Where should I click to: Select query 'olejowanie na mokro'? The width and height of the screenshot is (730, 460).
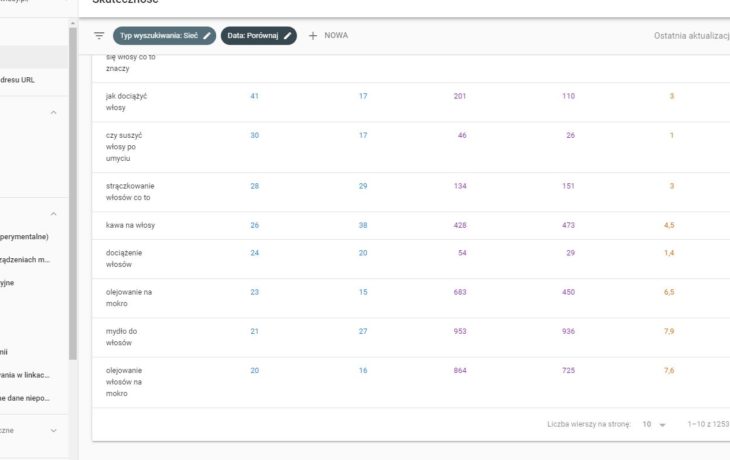point(129,298)
